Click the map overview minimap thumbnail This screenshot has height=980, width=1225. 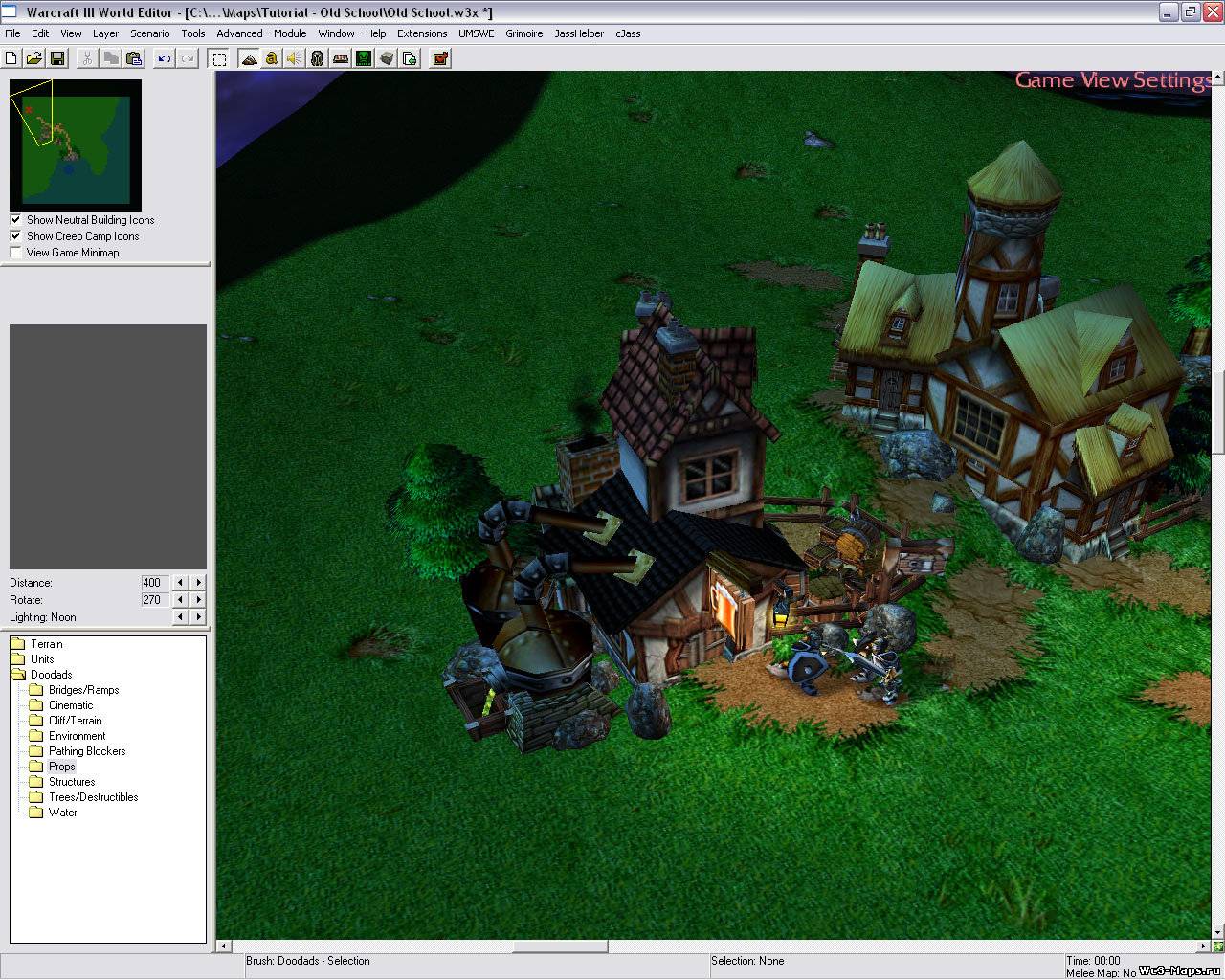[x=76, y=145]
